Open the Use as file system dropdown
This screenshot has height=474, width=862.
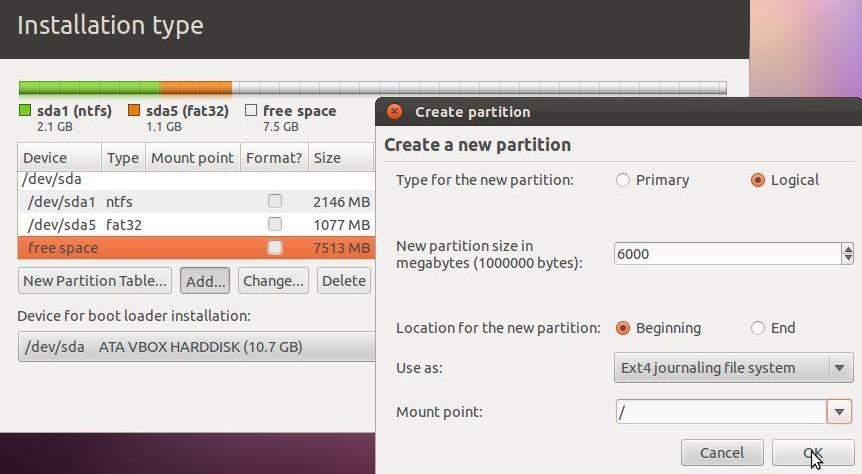tap(734, 367)
